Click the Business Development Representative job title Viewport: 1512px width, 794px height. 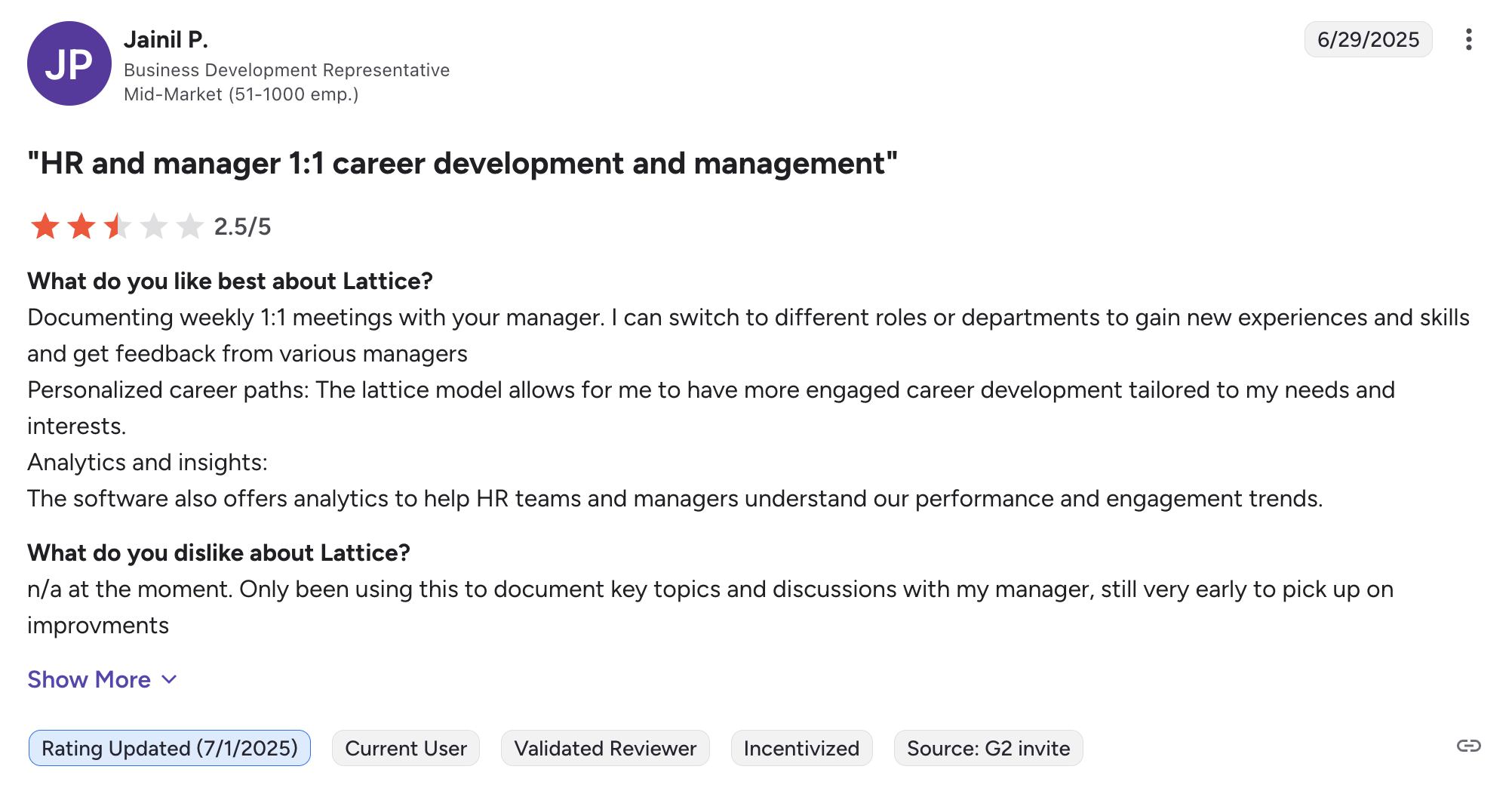coord(287,70)
